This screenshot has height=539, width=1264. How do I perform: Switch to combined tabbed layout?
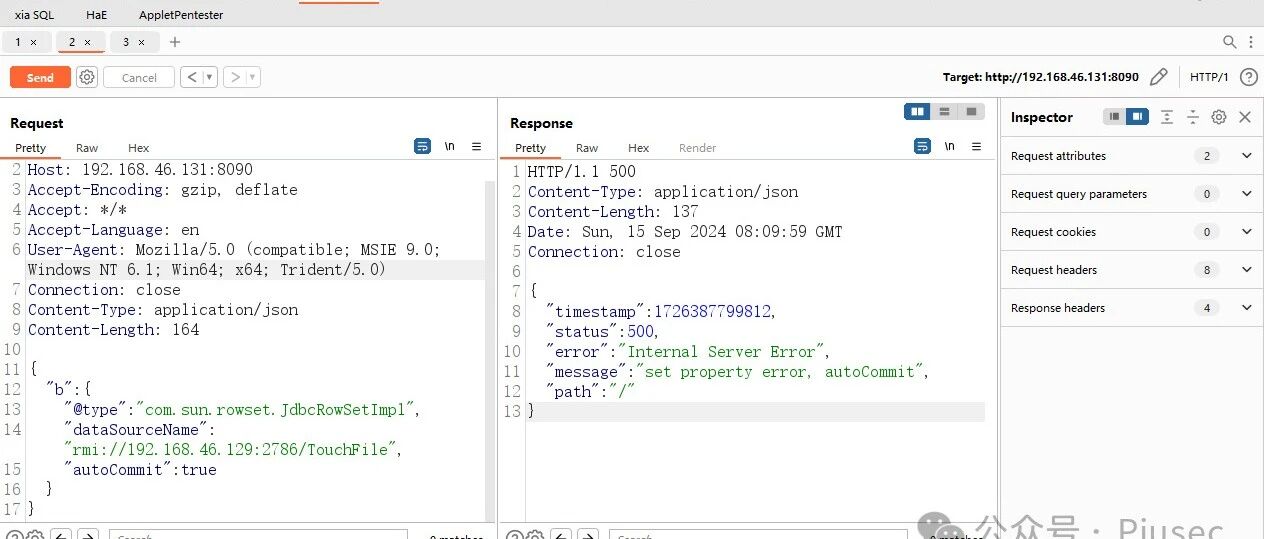coord(971,111)
